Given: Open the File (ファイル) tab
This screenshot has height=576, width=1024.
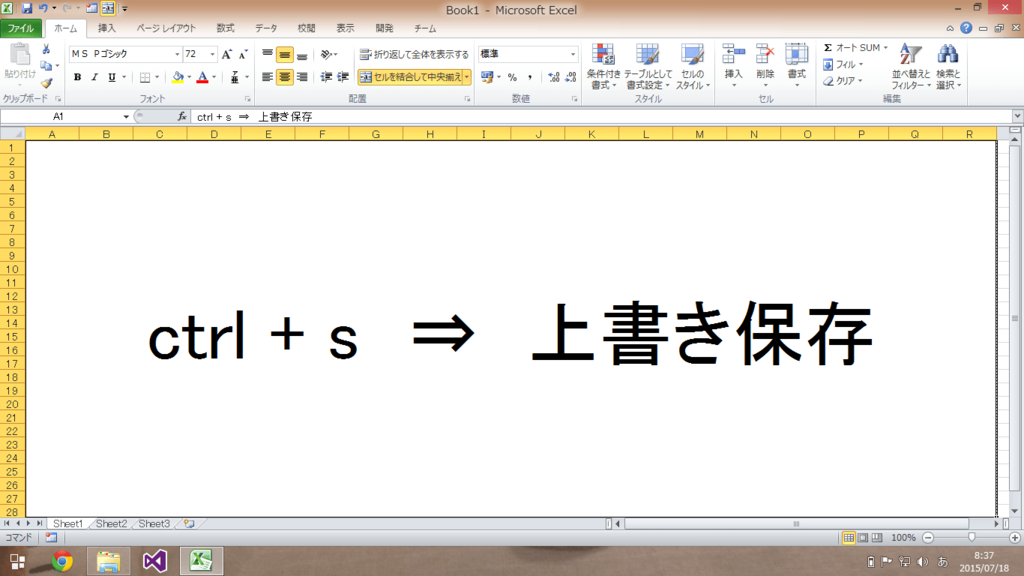Looking at the screenshot, I should [21, 28].
